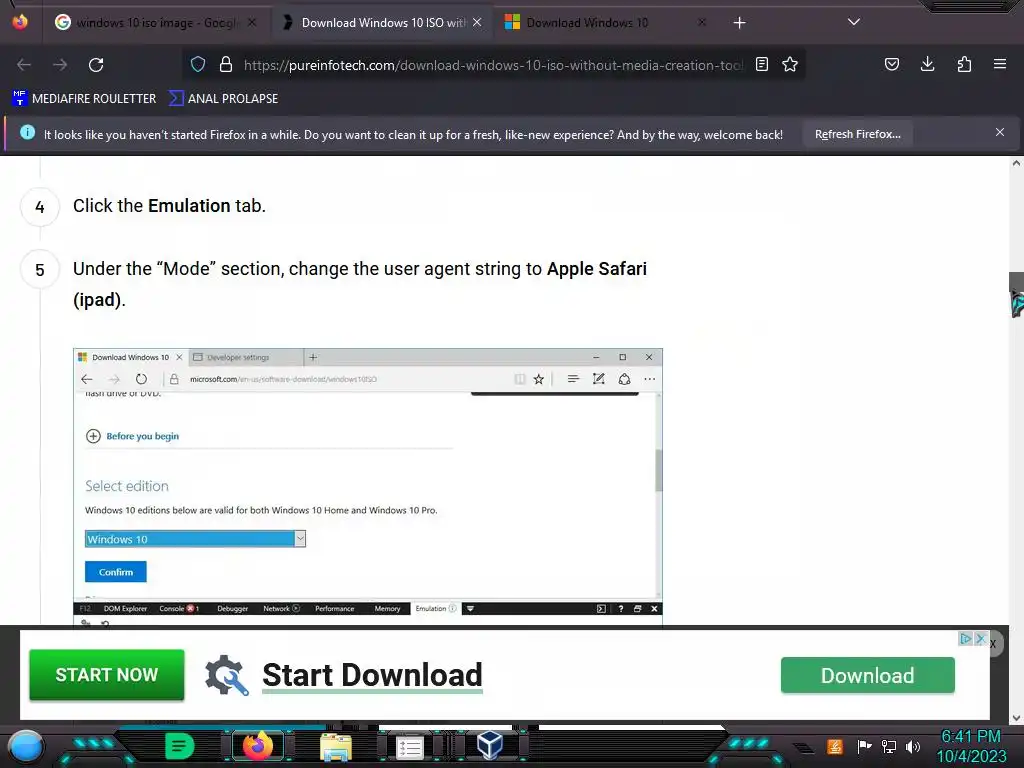Close the Download Windows 10 ISO tab
Screen dimensions: 1024x768
tap(477, 23)
